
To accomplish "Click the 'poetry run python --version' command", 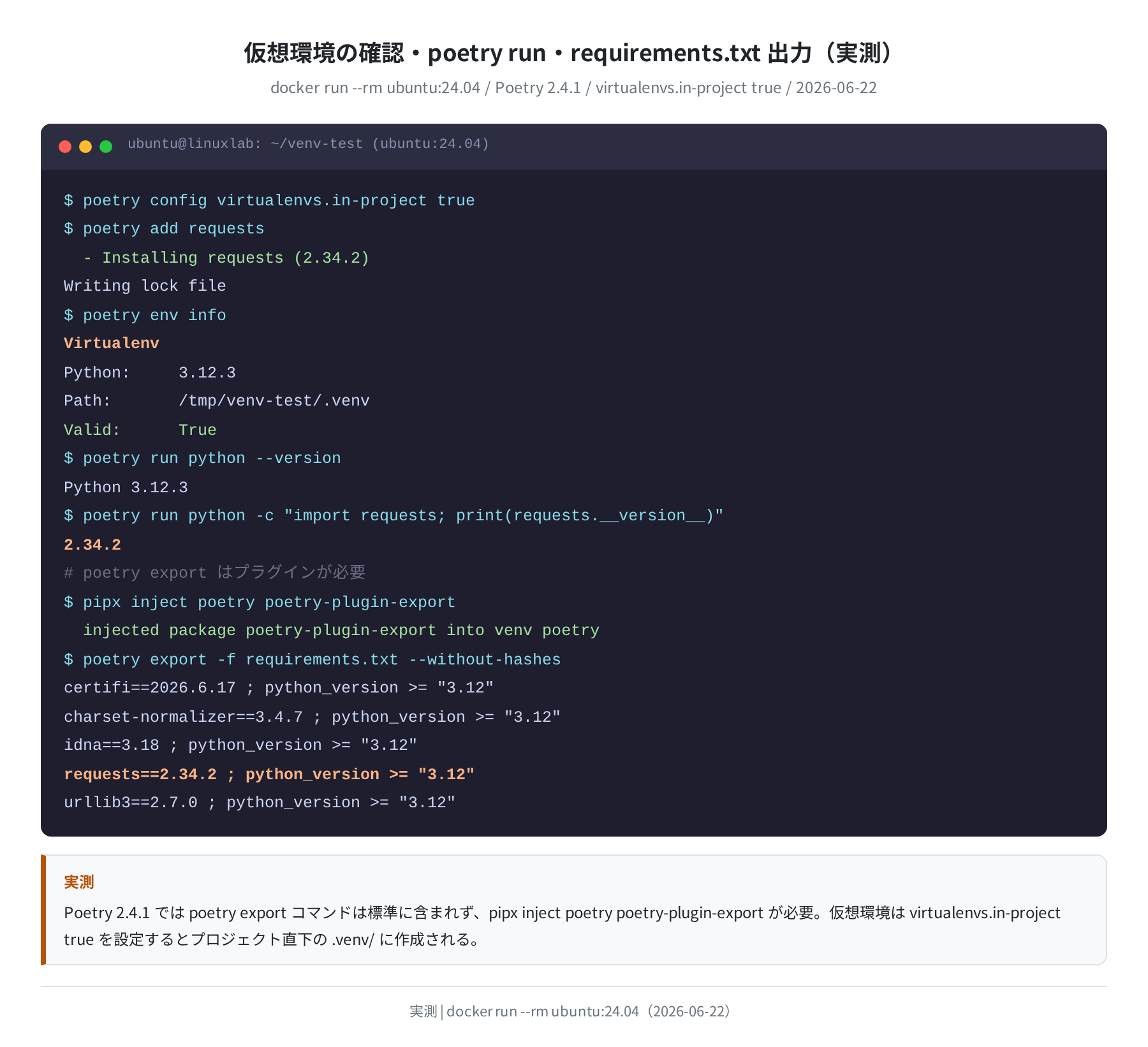I will click(202, 458).
